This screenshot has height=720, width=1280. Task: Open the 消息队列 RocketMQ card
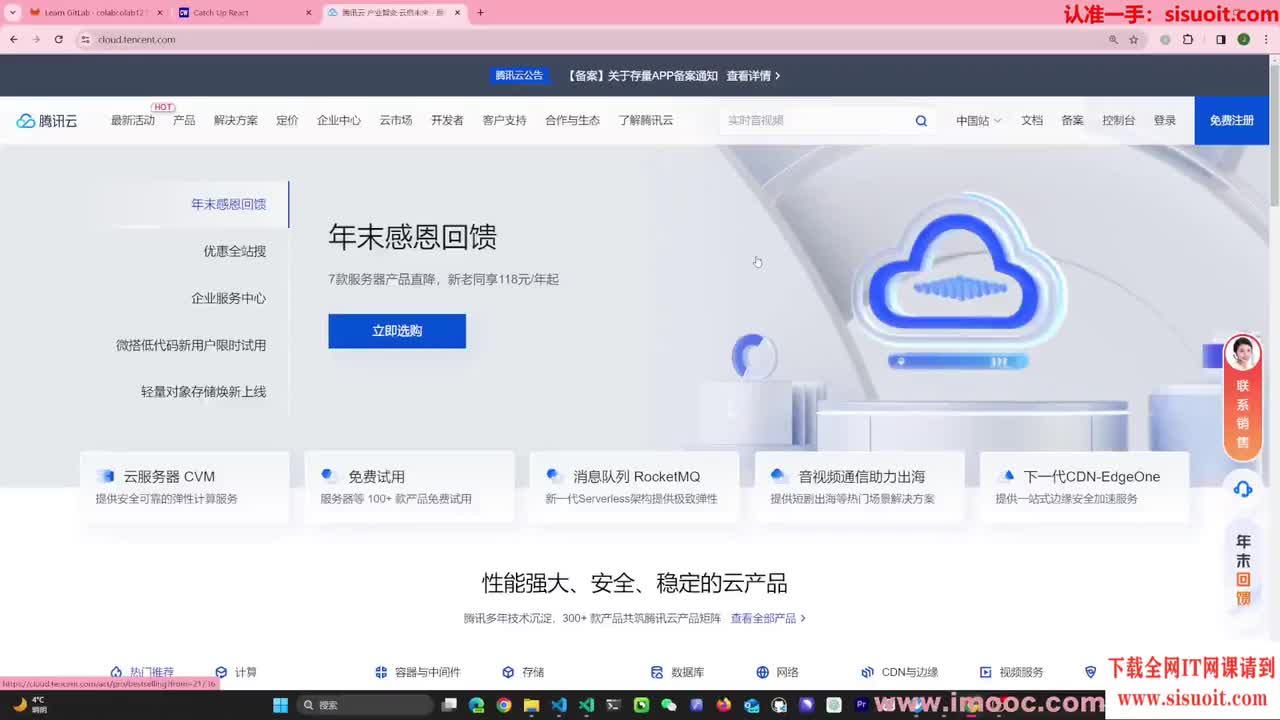click(635, 487)
